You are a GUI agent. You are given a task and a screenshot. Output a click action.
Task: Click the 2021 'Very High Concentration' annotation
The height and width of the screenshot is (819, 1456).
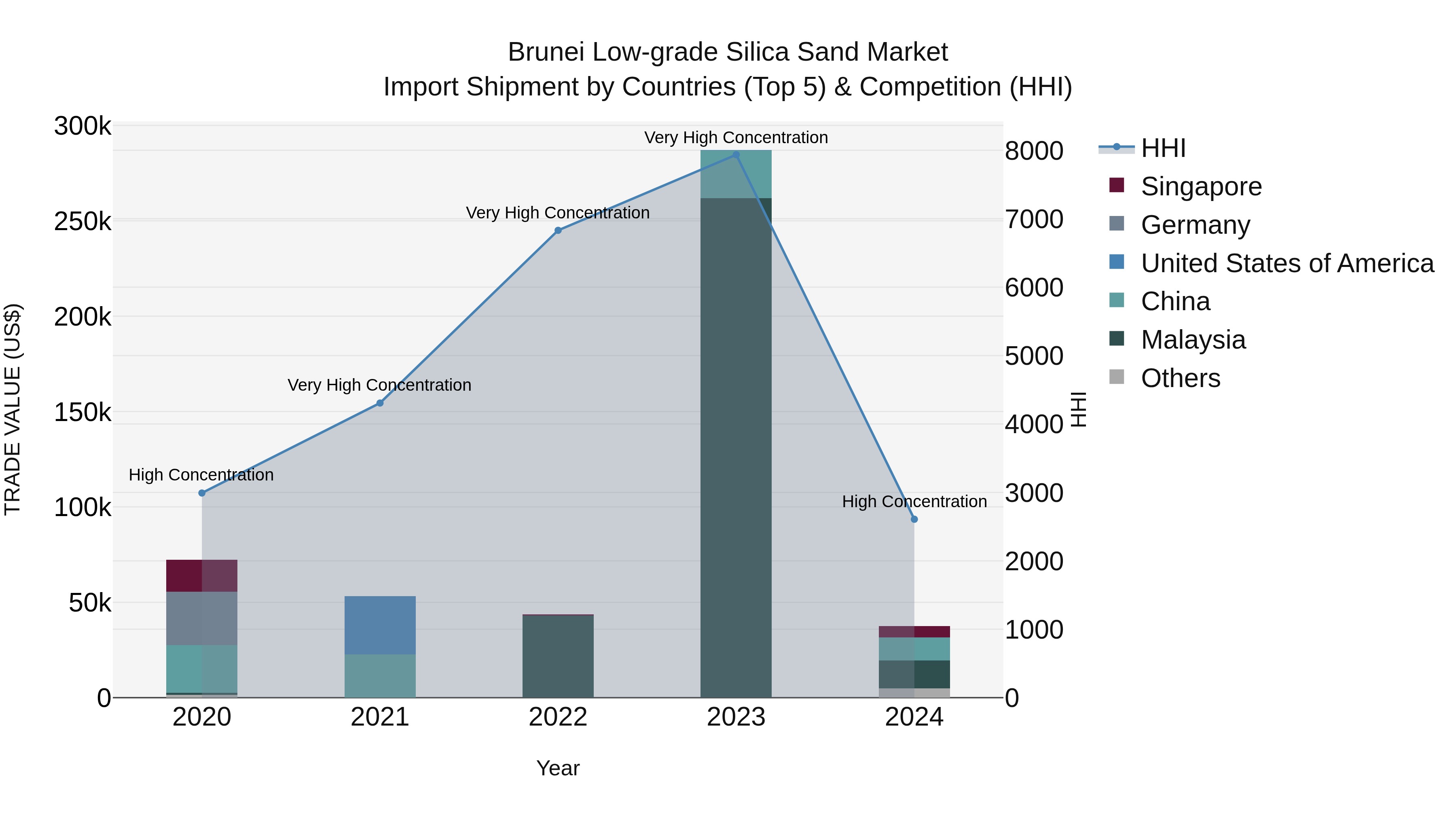click(x=379, y=385)
